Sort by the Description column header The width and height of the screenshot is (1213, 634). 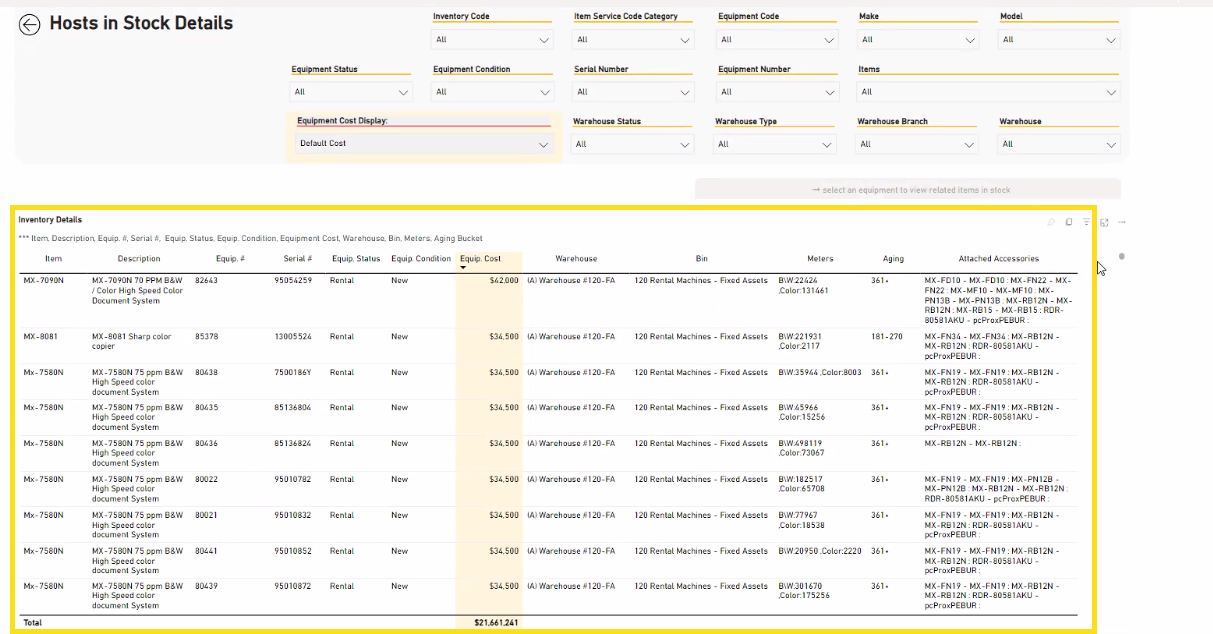point(138,259)
